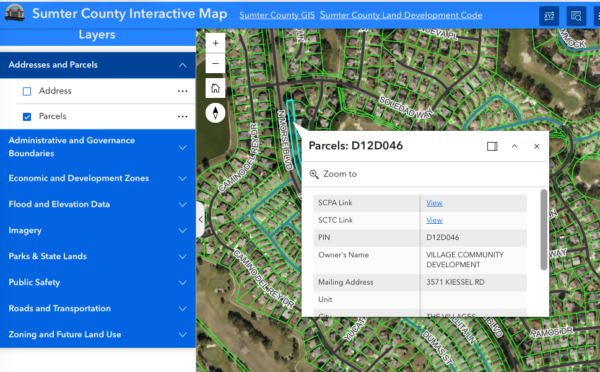
Task: Click the Unit field label
Action: tap(325, 299)
